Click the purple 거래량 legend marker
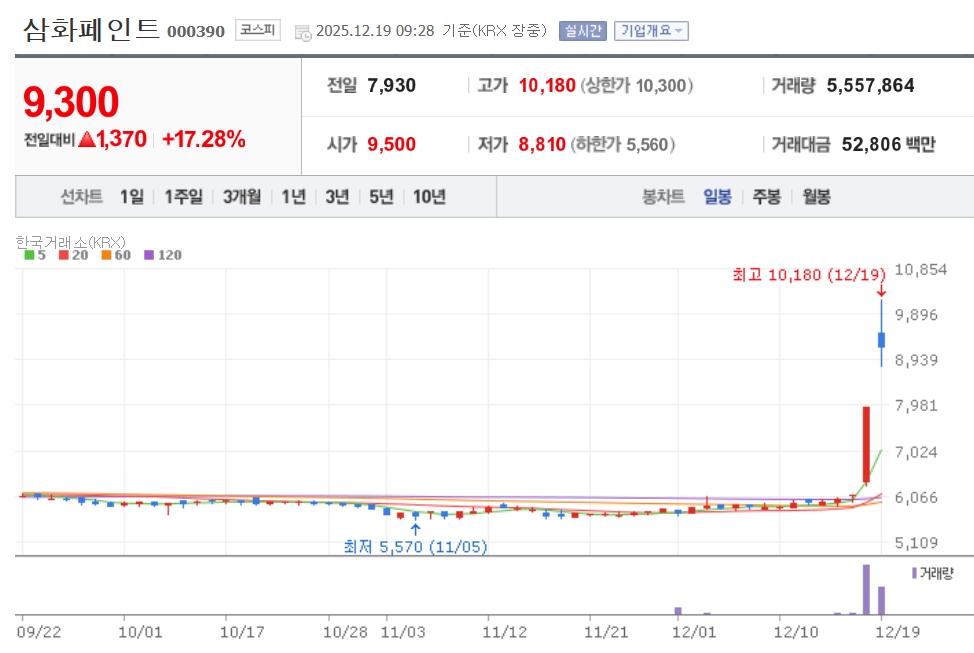974x653 pixels. 914,573
